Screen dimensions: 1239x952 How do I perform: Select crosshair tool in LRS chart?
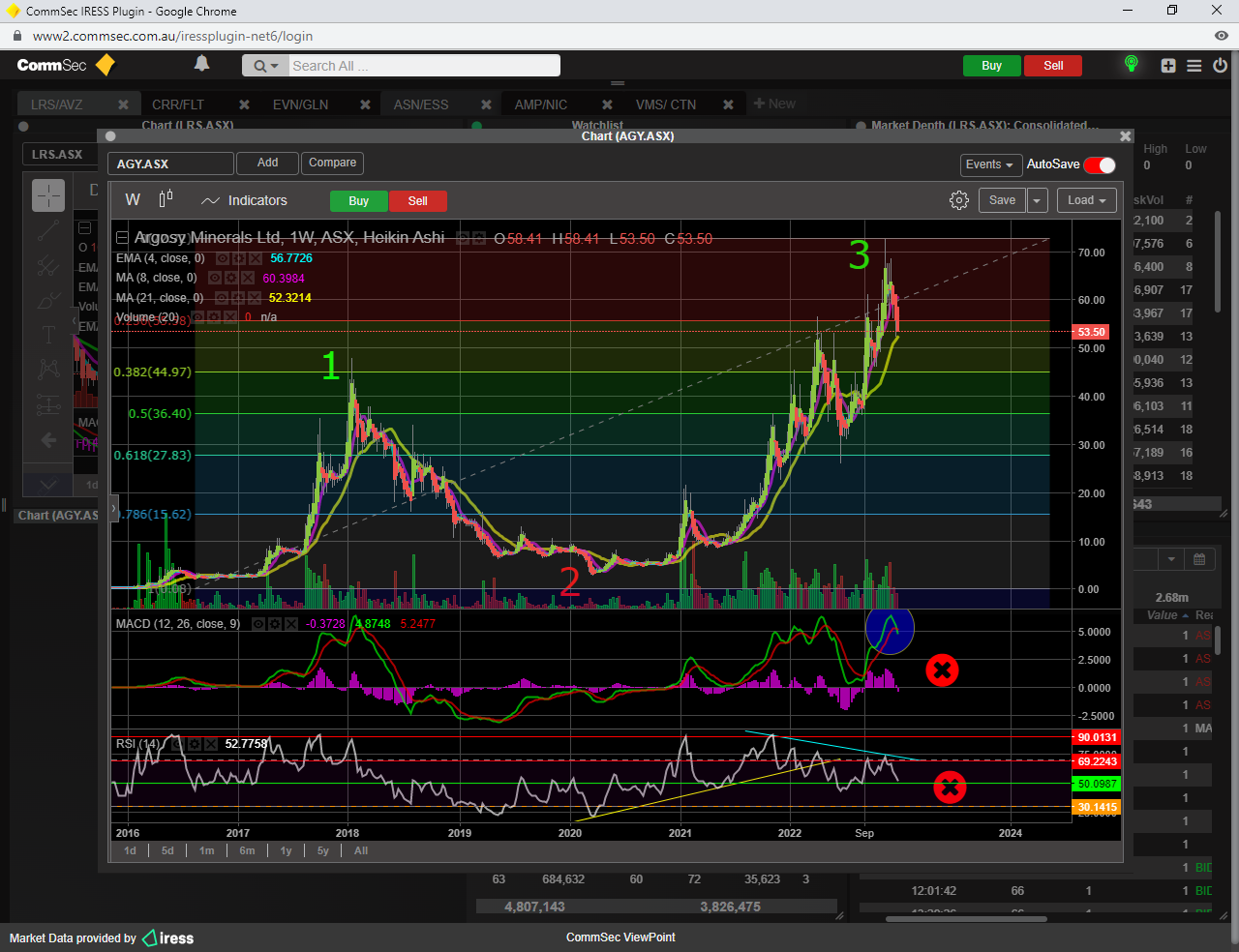(48, 195)
